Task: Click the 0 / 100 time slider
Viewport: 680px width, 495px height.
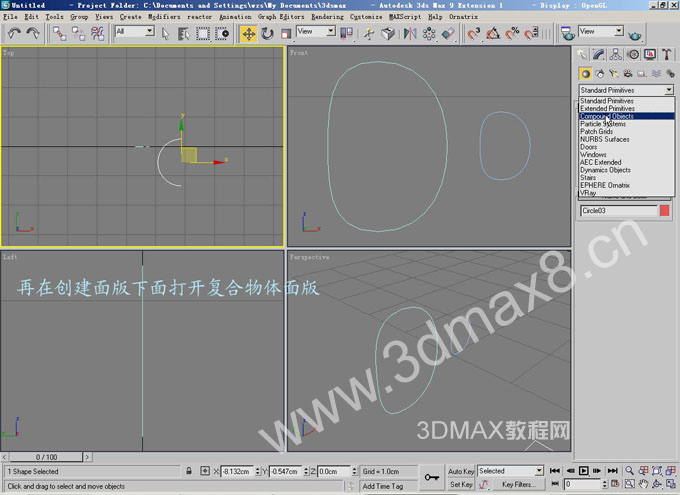Action: 46,457
